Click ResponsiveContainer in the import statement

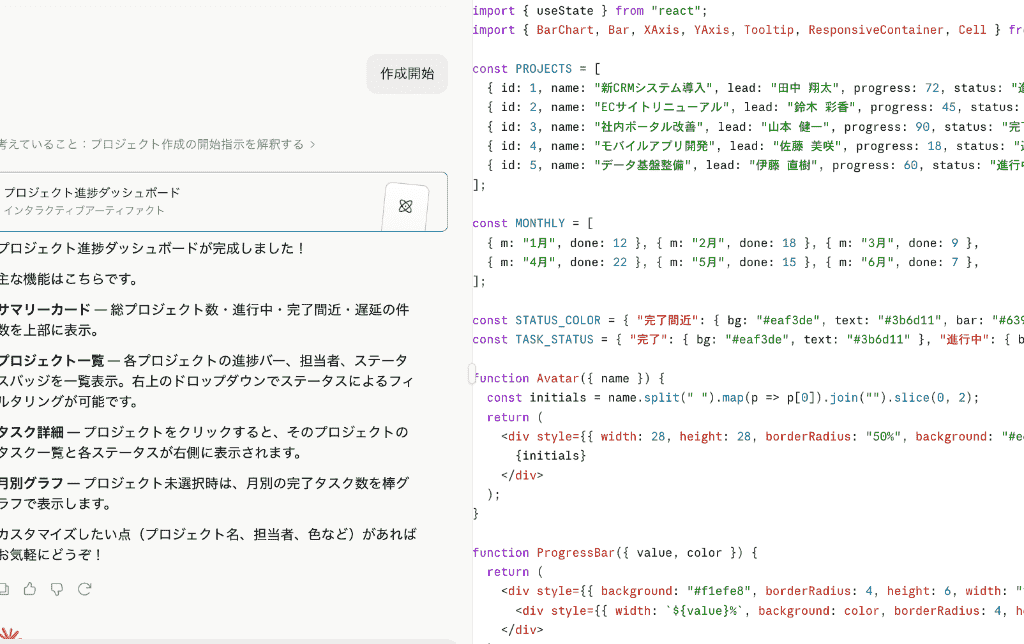point(876,30)
